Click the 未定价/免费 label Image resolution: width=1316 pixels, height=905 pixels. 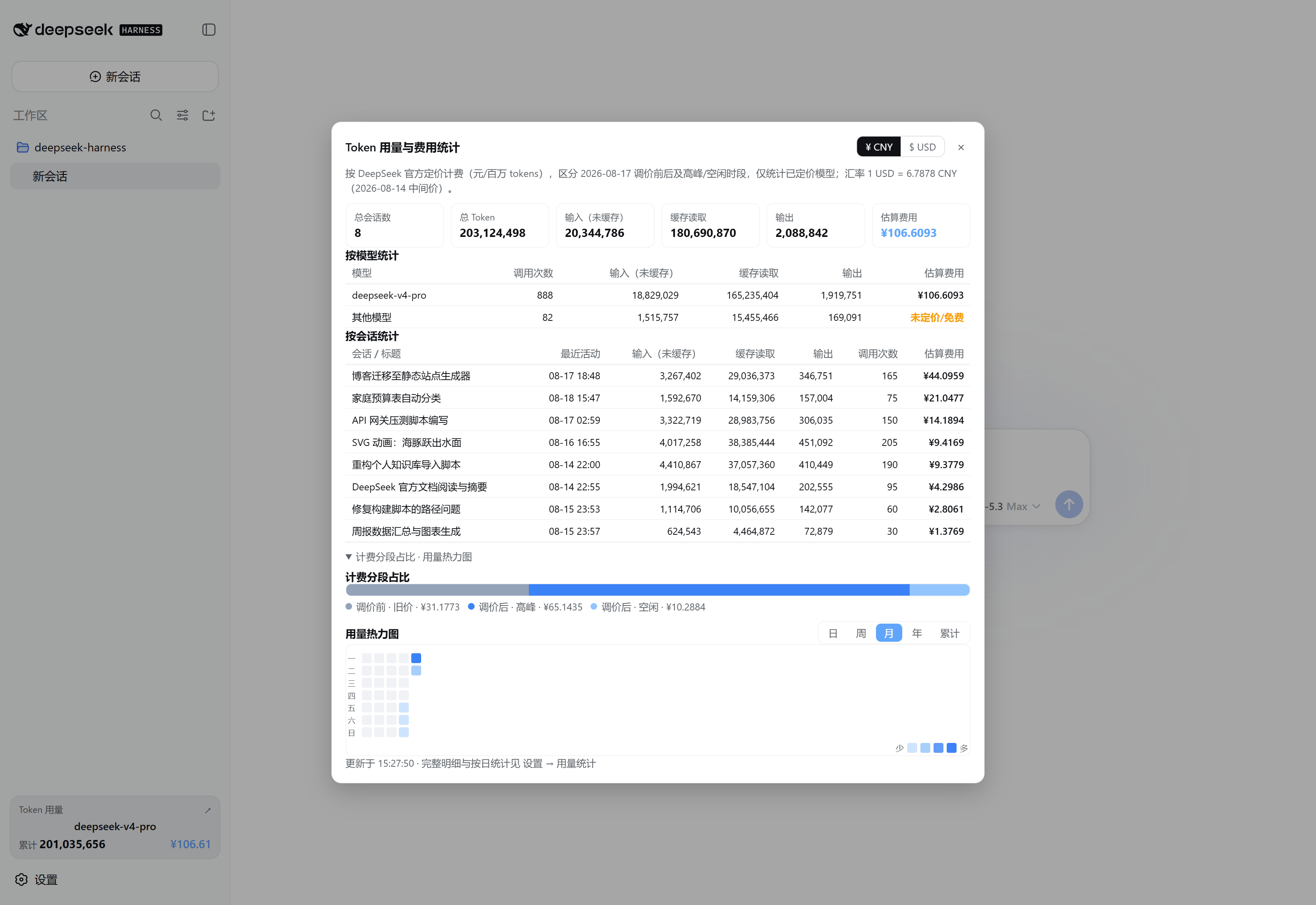pos(937,318)
